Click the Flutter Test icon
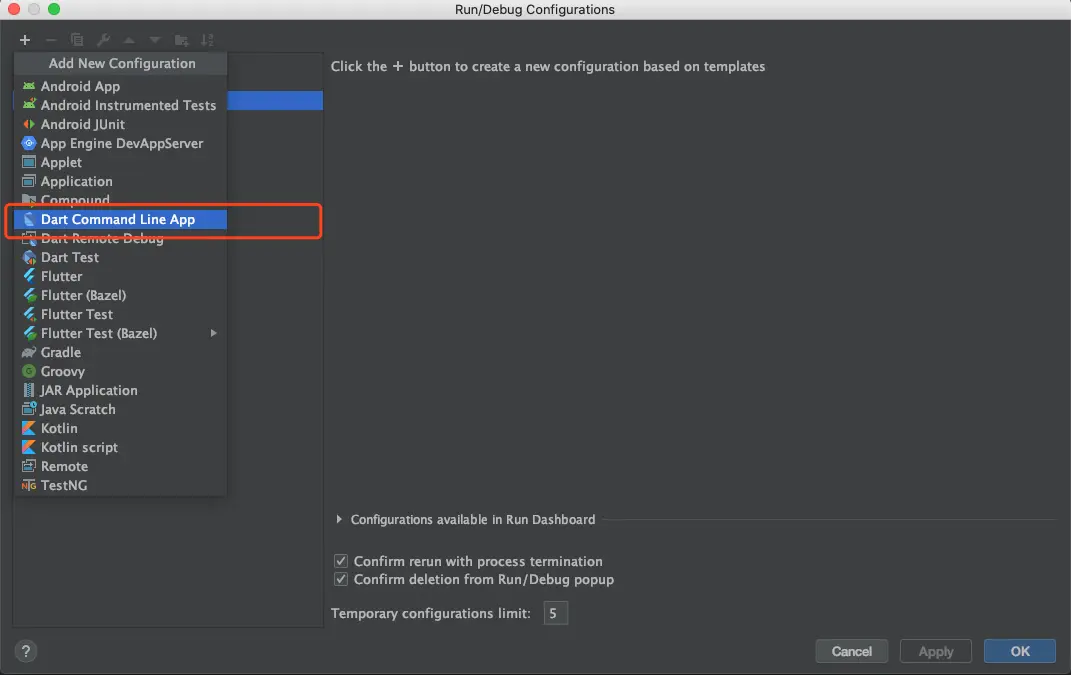 [29, 315]
